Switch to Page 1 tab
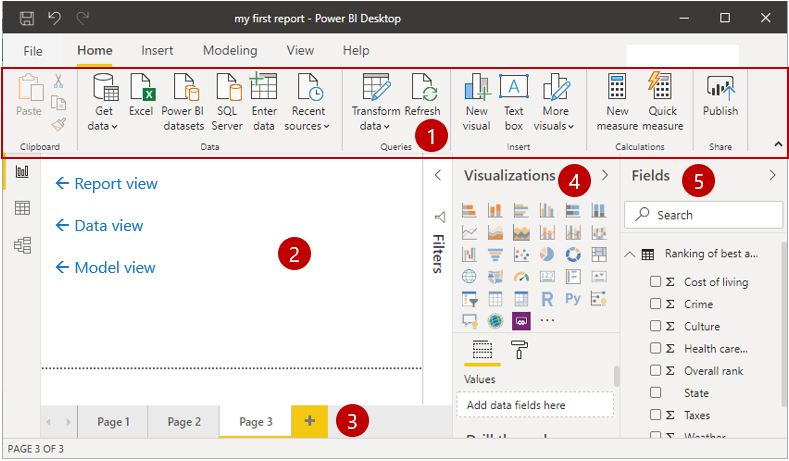Viewport: 789px width, 461px height. tap(113, 422)
